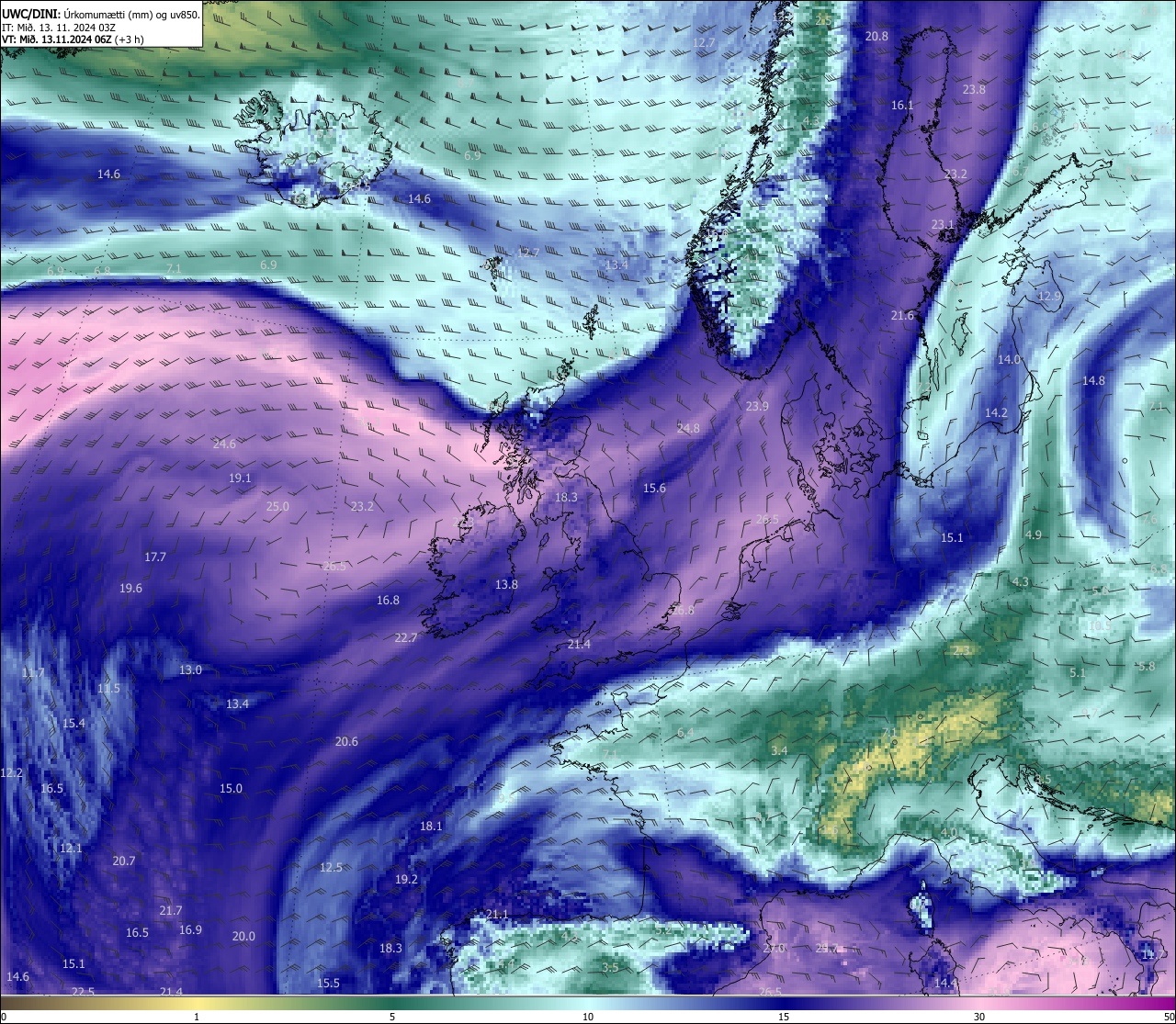Click the map value 14.4 near Sardinia
The width and height of the screenshot is (1176, 1024).
click(x=945, y=984)
